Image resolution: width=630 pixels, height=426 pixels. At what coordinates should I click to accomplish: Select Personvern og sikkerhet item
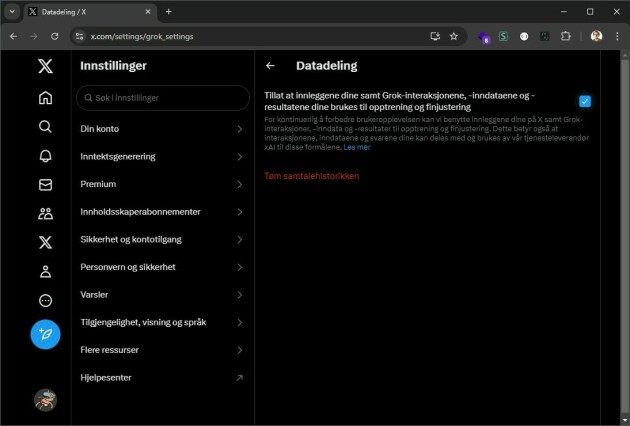[x=163, y=267]
